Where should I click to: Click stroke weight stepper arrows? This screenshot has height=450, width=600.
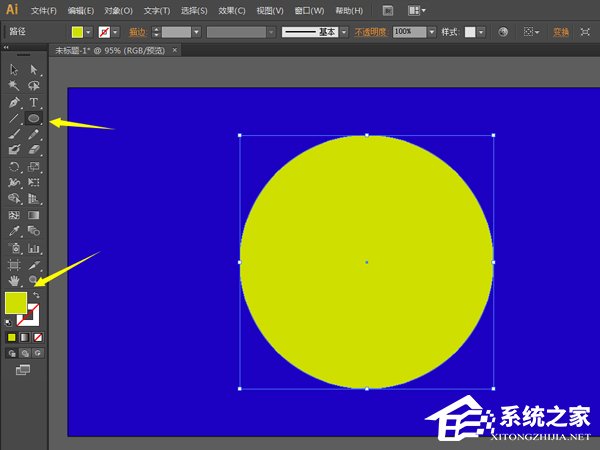156,32
